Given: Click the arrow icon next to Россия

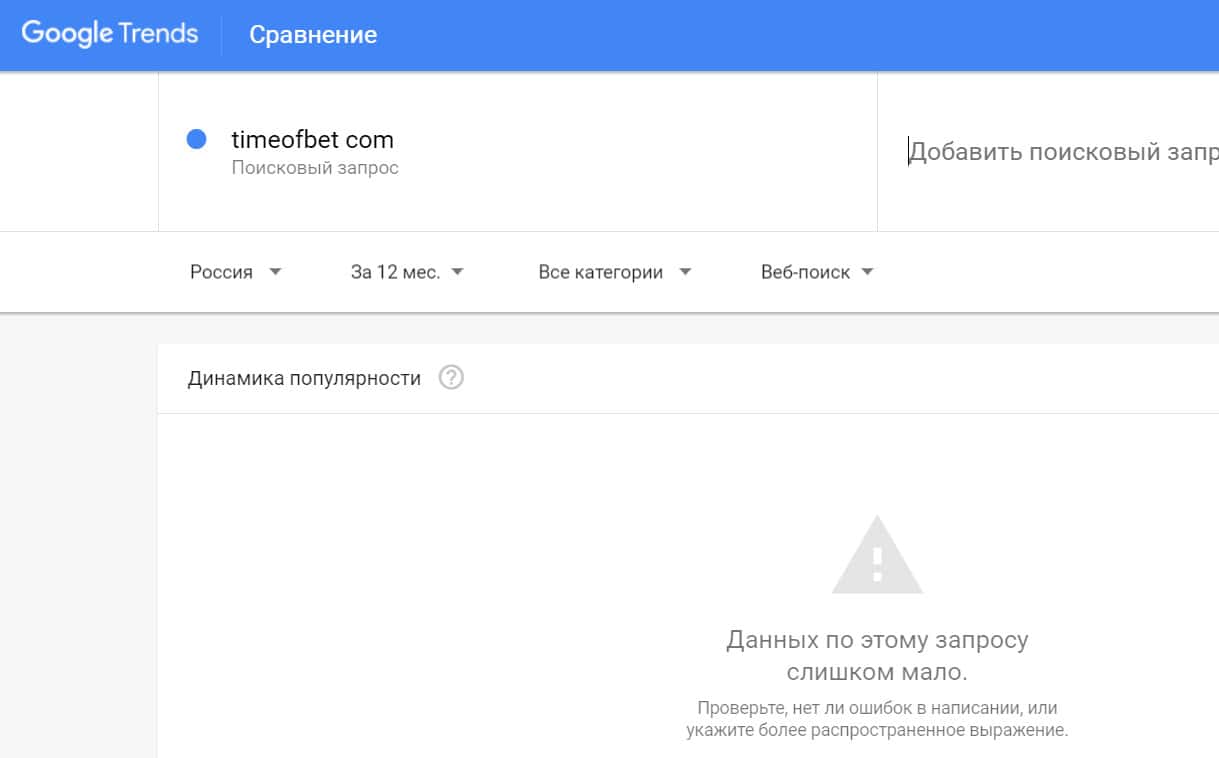Looking at the screenshot, I should click(x=276, y=271).
